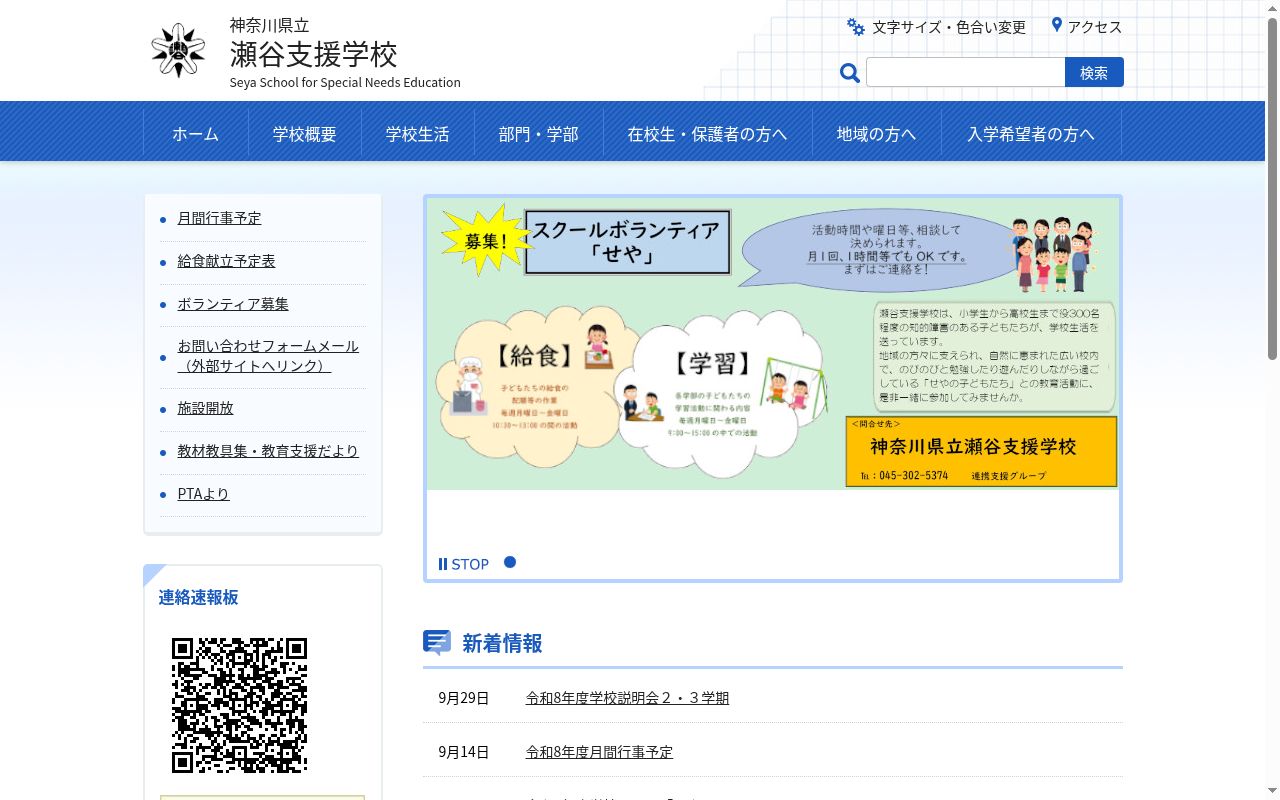This screenshot has height=800, width=1280.
Task: Click the page vertical scrollbar thumb
Action: click(x=1272, y=188)
